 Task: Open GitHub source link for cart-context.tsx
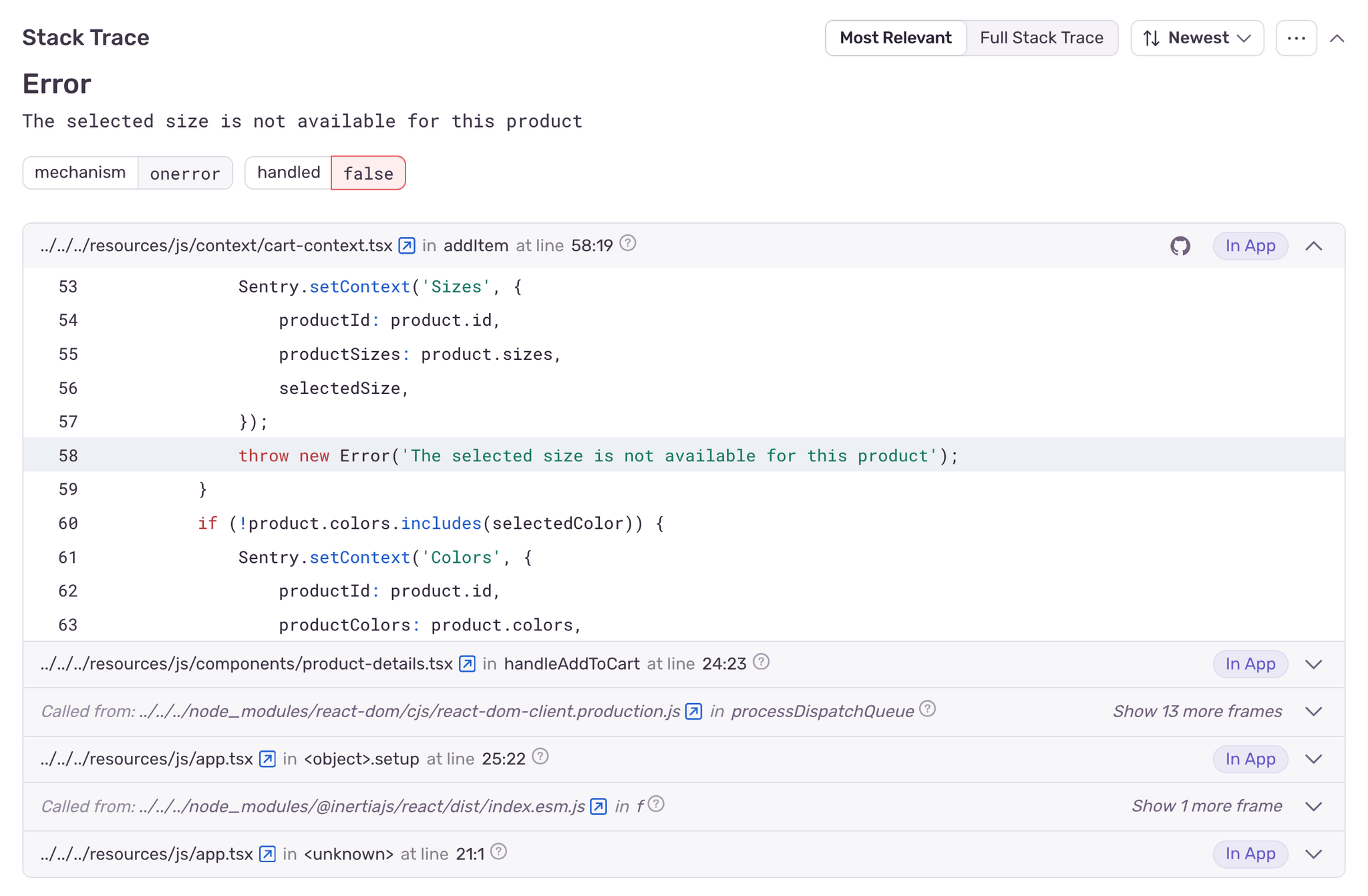[1180, 246]
